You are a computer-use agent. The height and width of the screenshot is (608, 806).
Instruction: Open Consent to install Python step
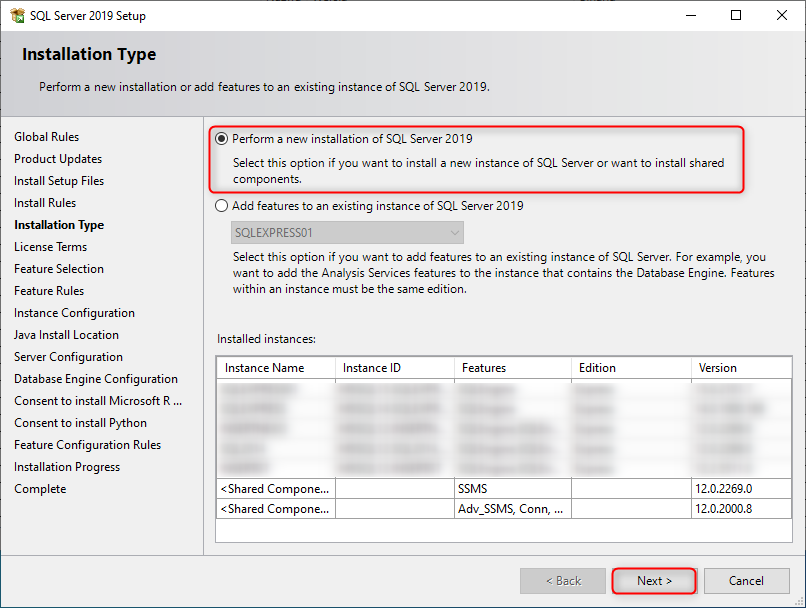(81, 423)
